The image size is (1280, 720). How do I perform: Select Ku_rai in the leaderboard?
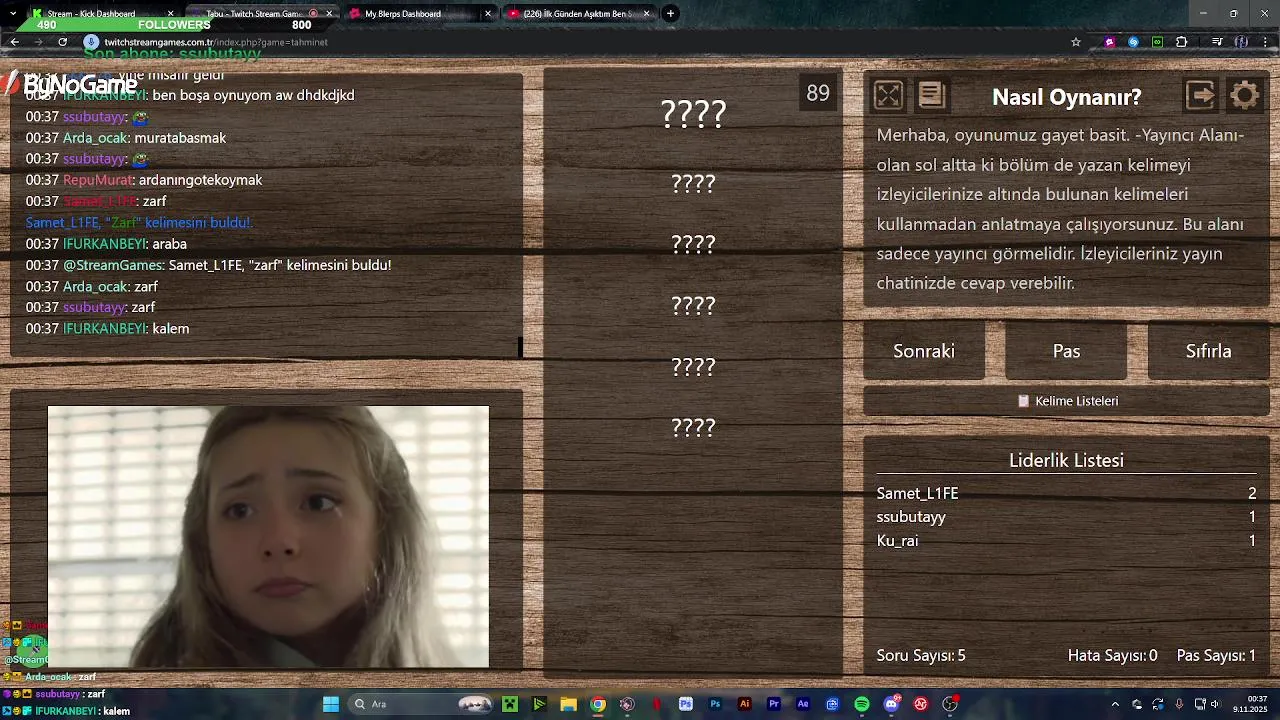[897, 541]
